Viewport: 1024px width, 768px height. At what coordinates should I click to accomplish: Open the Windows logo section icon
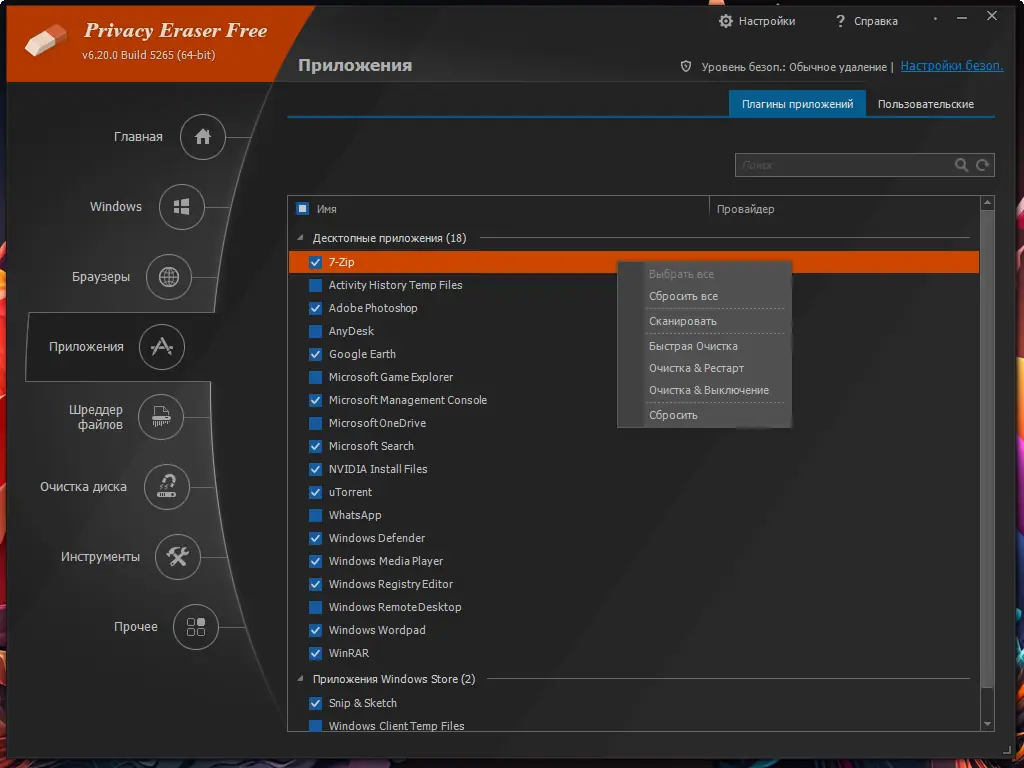pyautogui.click(x=182, y=207)
